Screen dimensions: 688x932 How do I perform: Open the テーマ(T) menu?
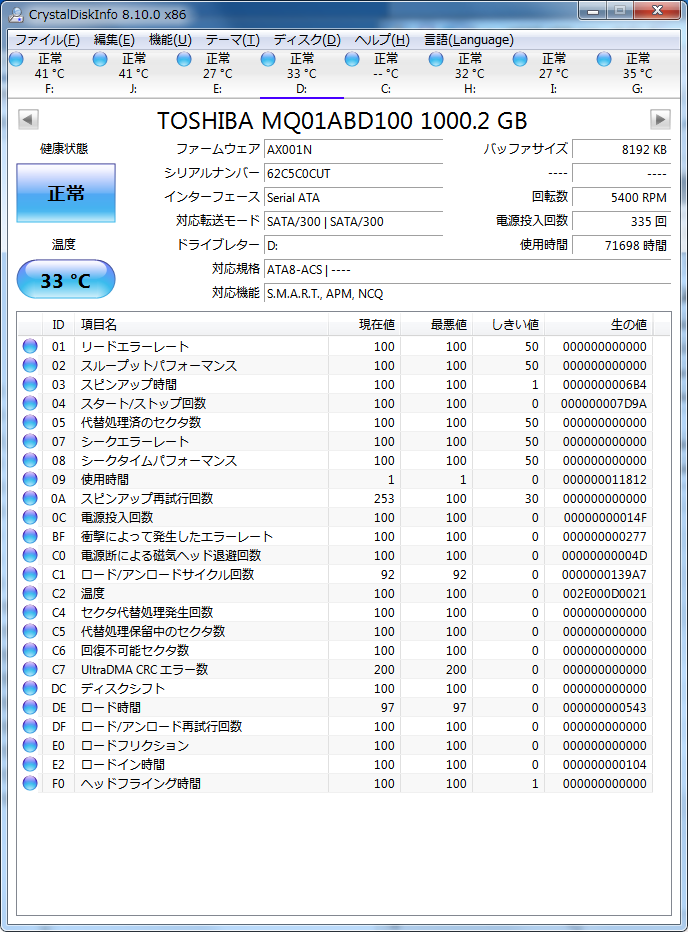[x=232, y=40]
